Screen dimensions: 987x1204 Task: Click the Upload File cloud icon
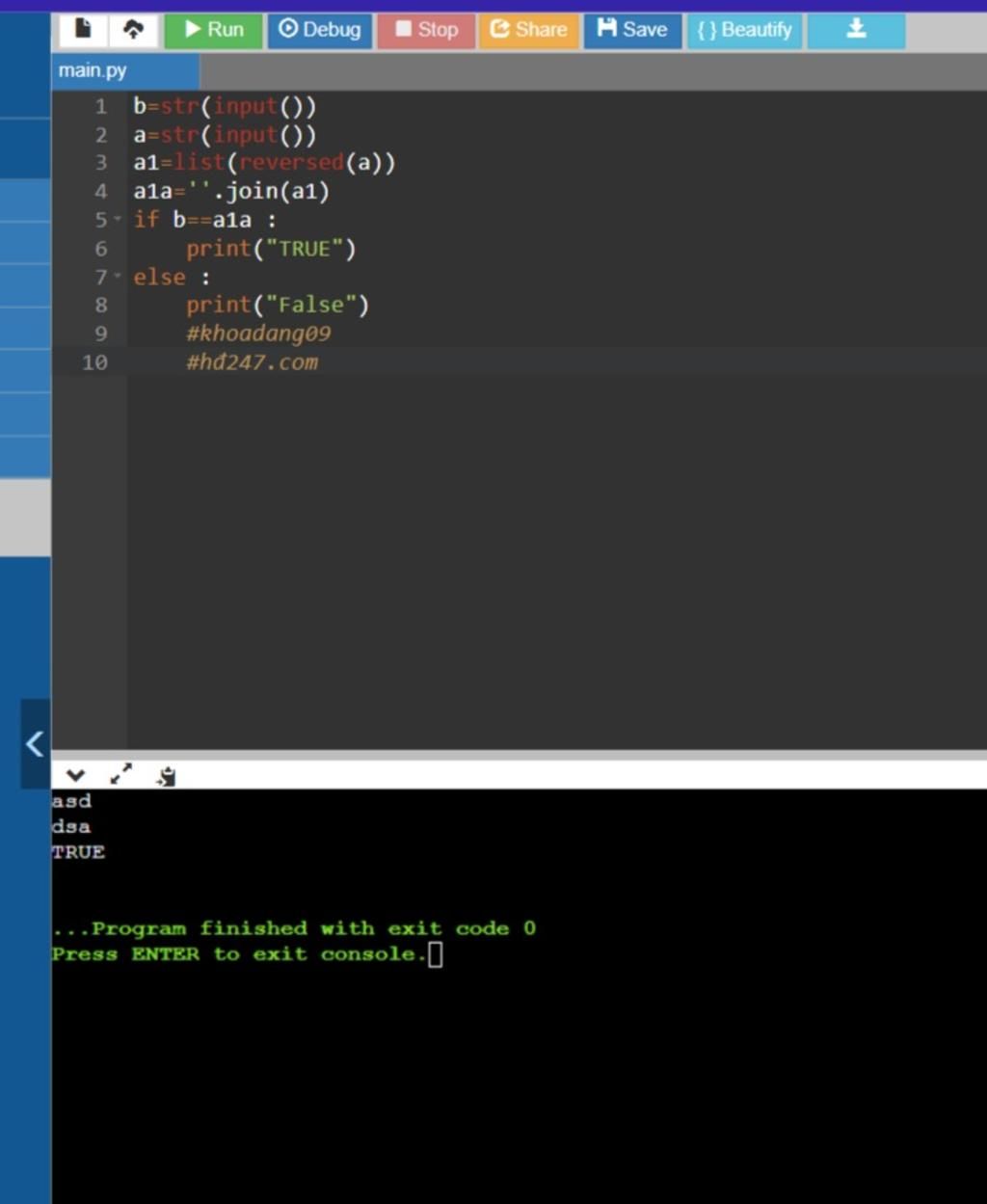click(x=133, y=30)
